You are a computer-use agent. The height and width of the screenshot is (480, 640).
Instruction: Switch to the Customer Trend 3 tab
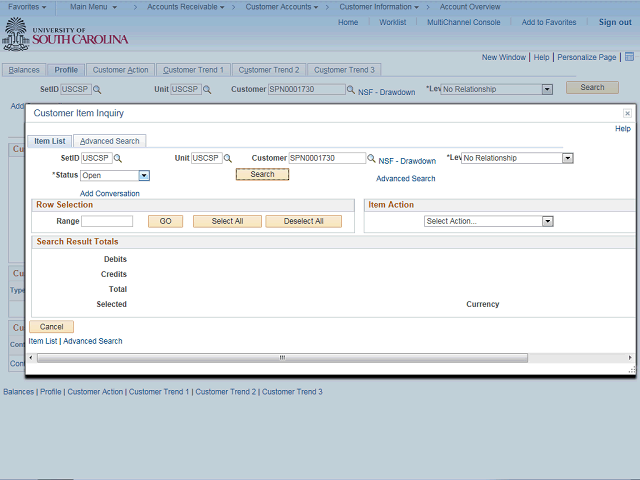pyautogui.click(x=344, y=70)
